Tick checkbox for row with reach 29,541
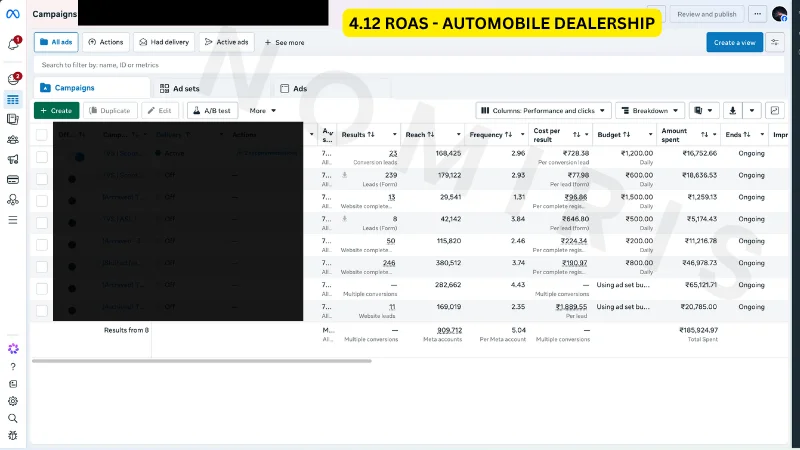The image size is (800, 450). click(x=42, y=201)
